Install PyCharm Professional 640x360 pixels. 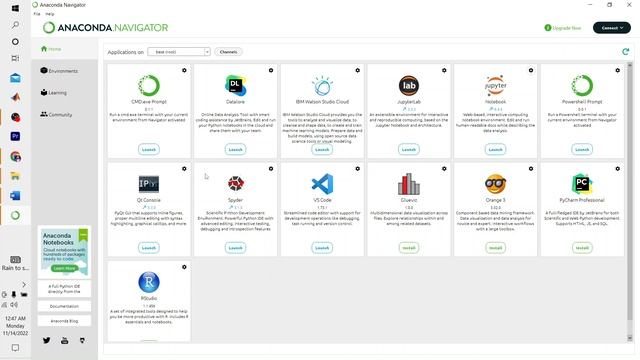click(x=582, y=248)
